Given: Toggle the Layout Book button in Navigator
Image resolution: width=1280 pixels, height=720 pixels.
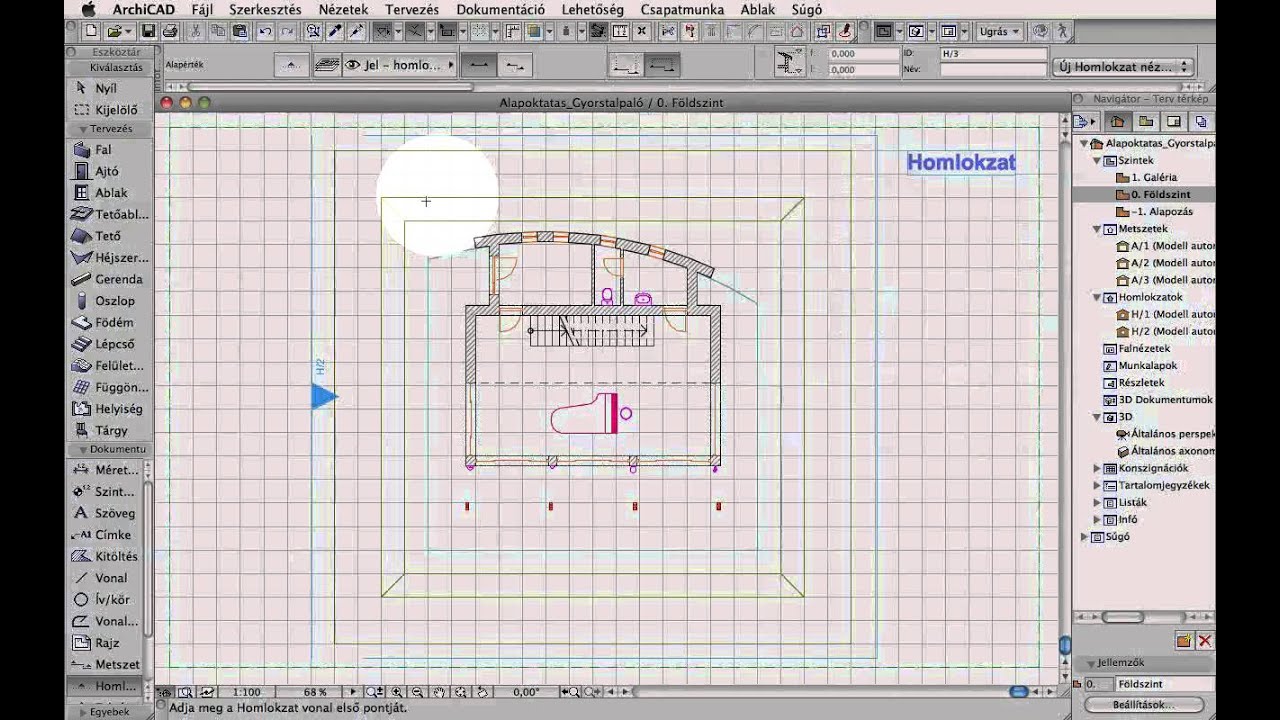Looking at the screenshot, I should point(1173,121).
